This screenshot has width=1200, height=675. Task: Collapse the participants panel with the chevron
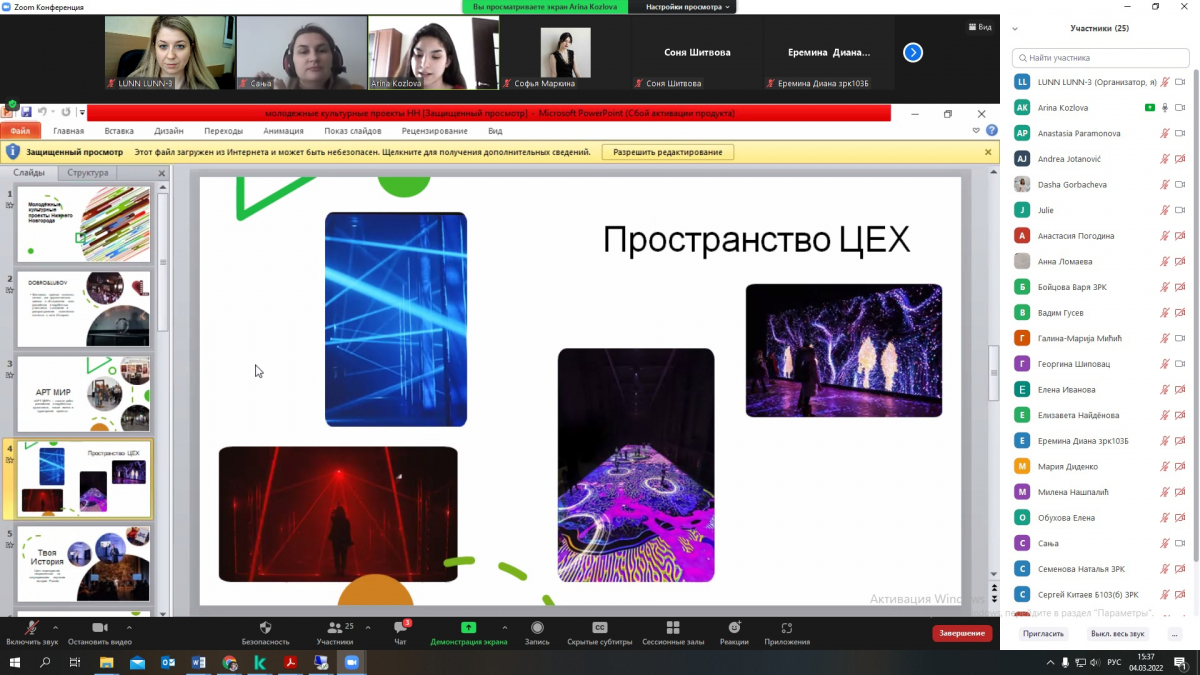(1017, 28)
